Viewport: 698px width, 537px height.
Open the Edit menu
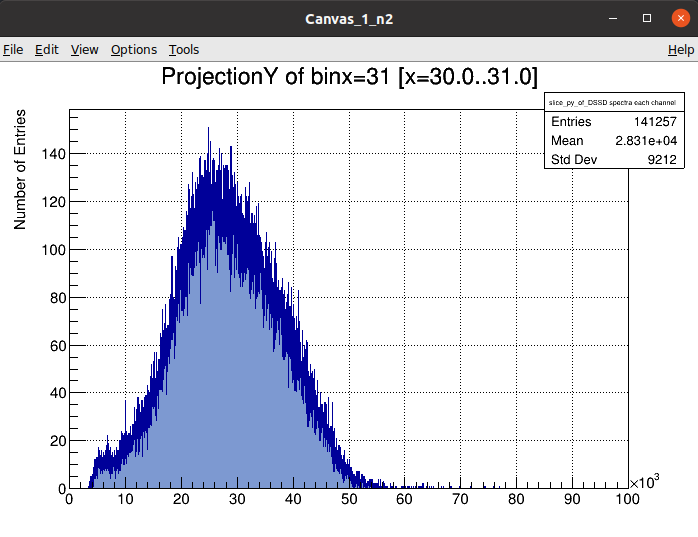click(x=47, y=50)
